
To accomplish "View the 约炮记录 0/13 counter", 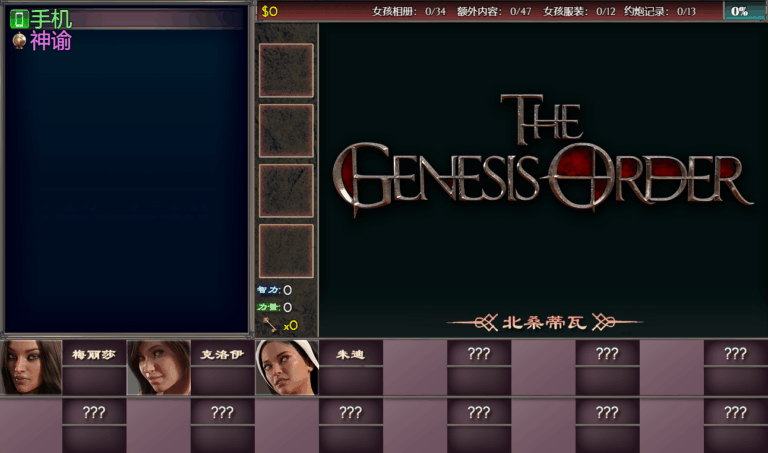I will 659,11.
